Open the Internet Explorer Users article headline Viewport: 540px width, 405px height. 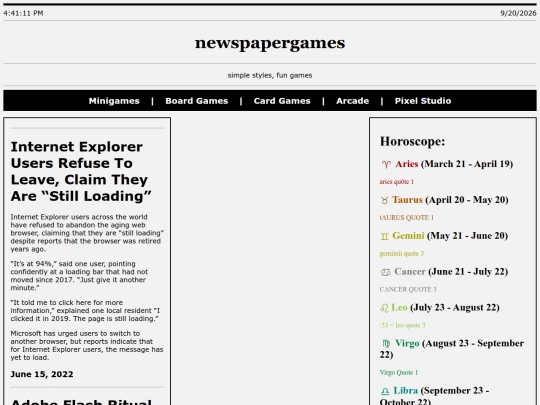click(x=81, y=171)
